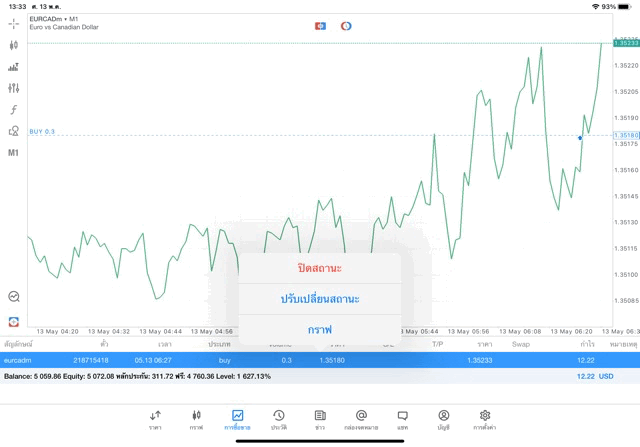Switch to the บัญชี accounts tab
Viewport: 640px width, 447px height.
coord(443,419)
